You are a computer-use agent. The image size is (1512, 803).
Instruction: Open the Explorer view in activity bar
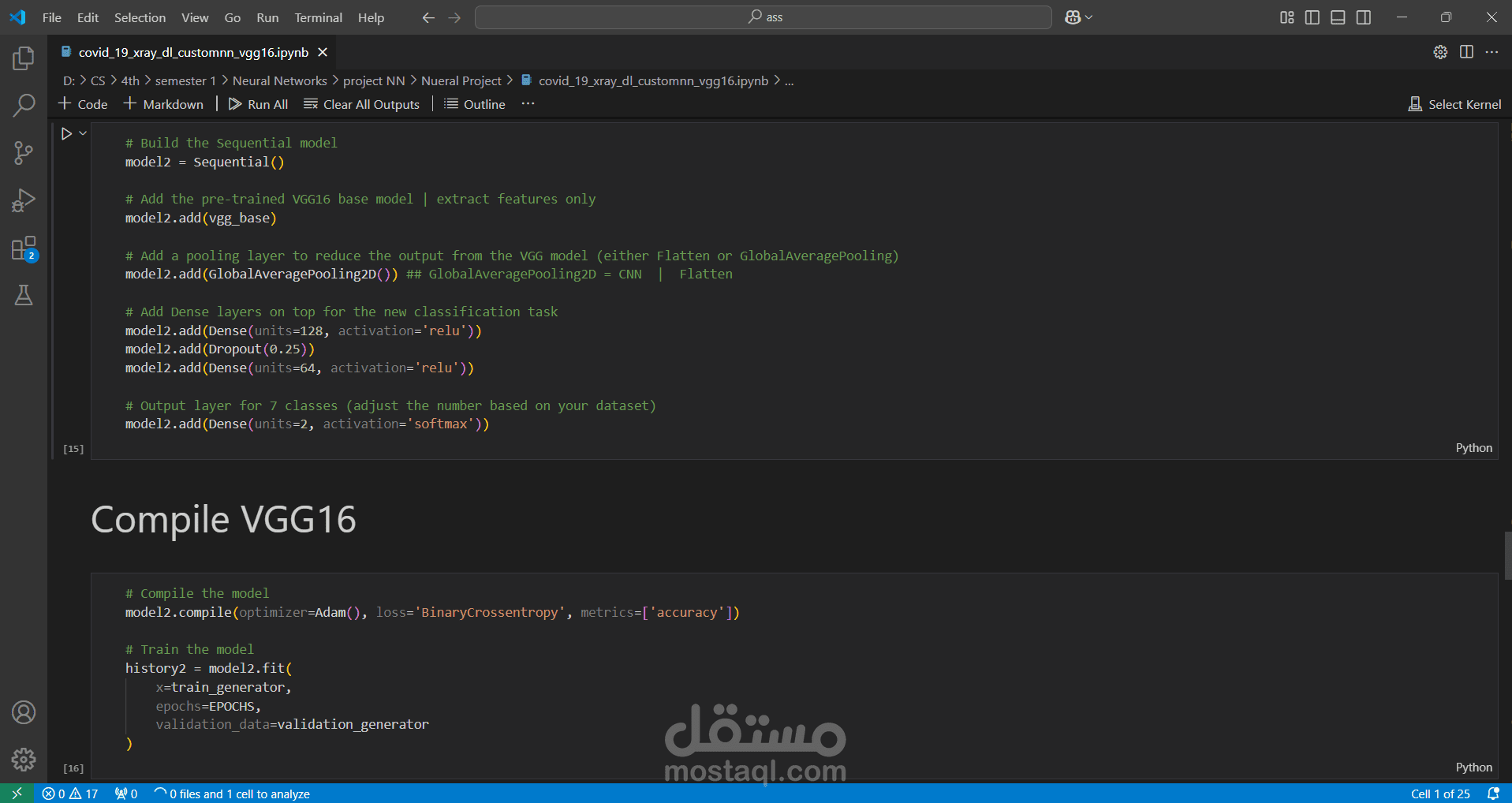tap(24, 58)
